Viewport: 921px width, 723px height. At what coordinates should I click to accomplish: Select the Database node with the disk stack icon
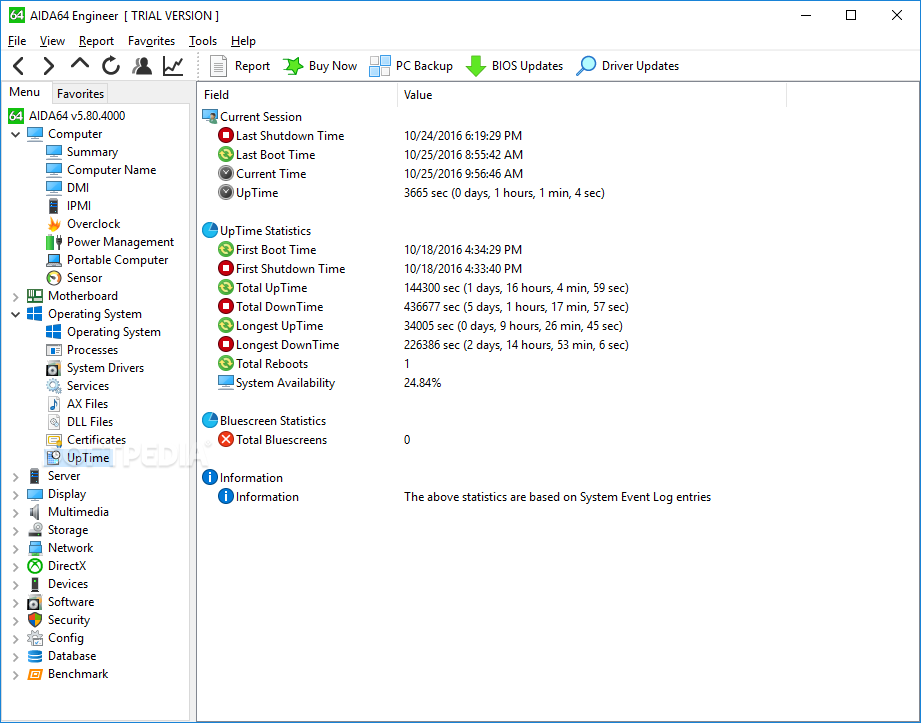click(62, 656)
